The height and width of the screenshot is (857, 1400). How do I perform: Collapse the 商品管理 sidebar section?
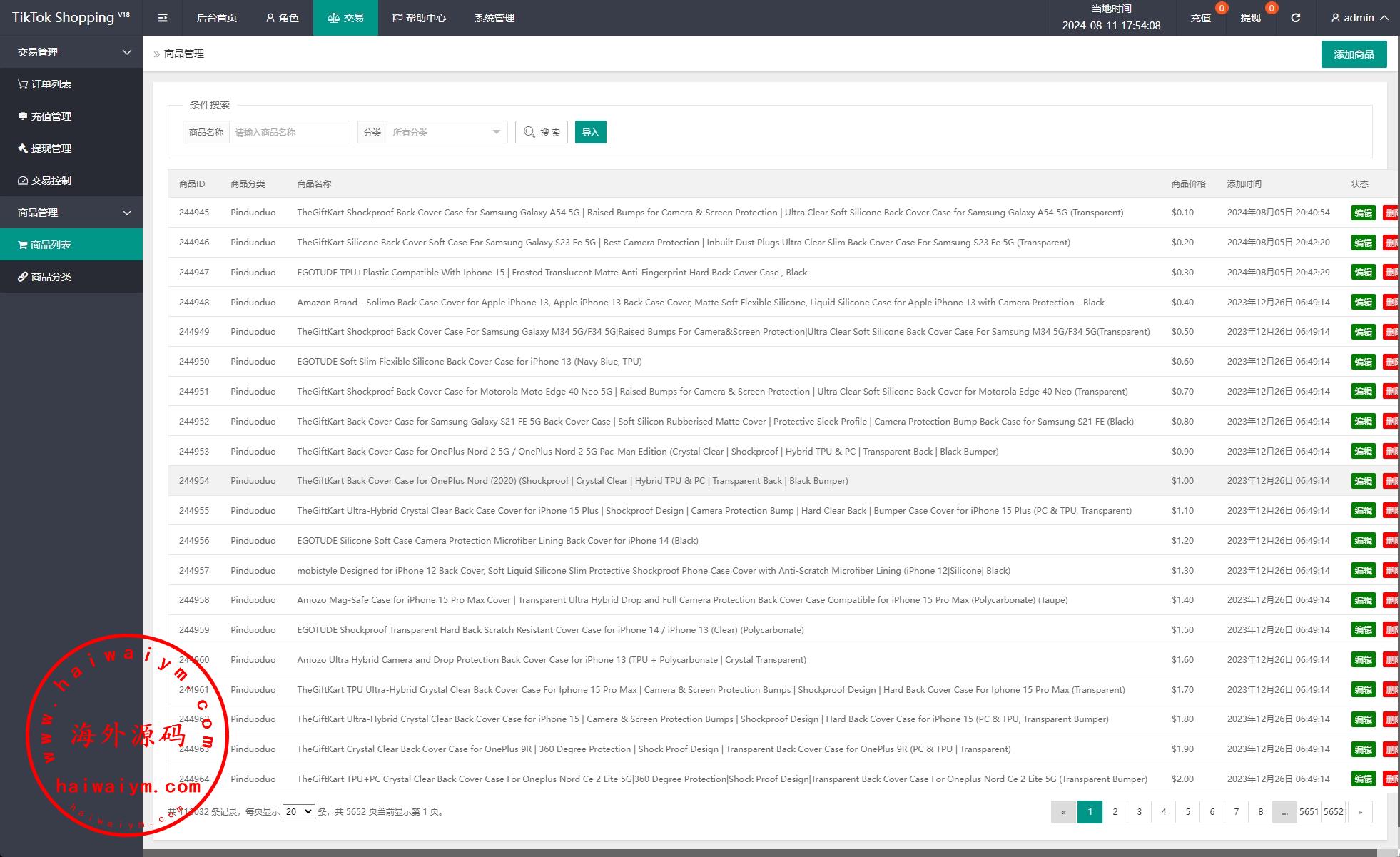tap(71, 213)
